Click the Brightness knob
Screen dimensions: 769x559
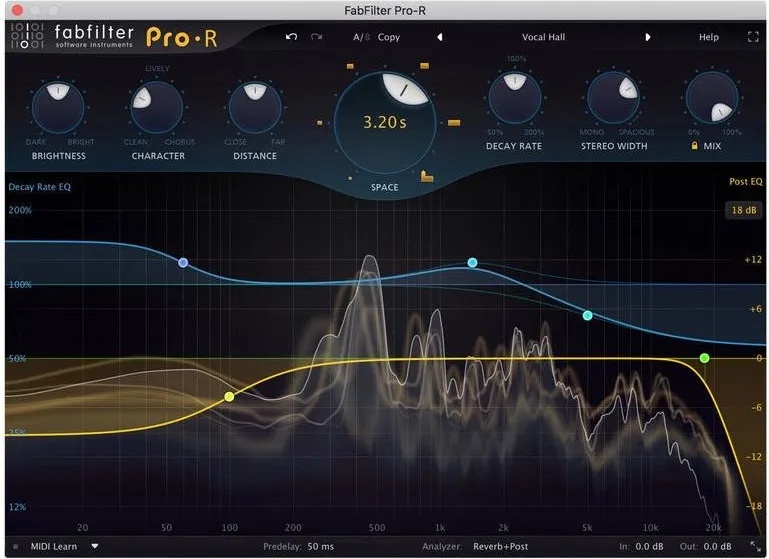click(x=58, y=107)
